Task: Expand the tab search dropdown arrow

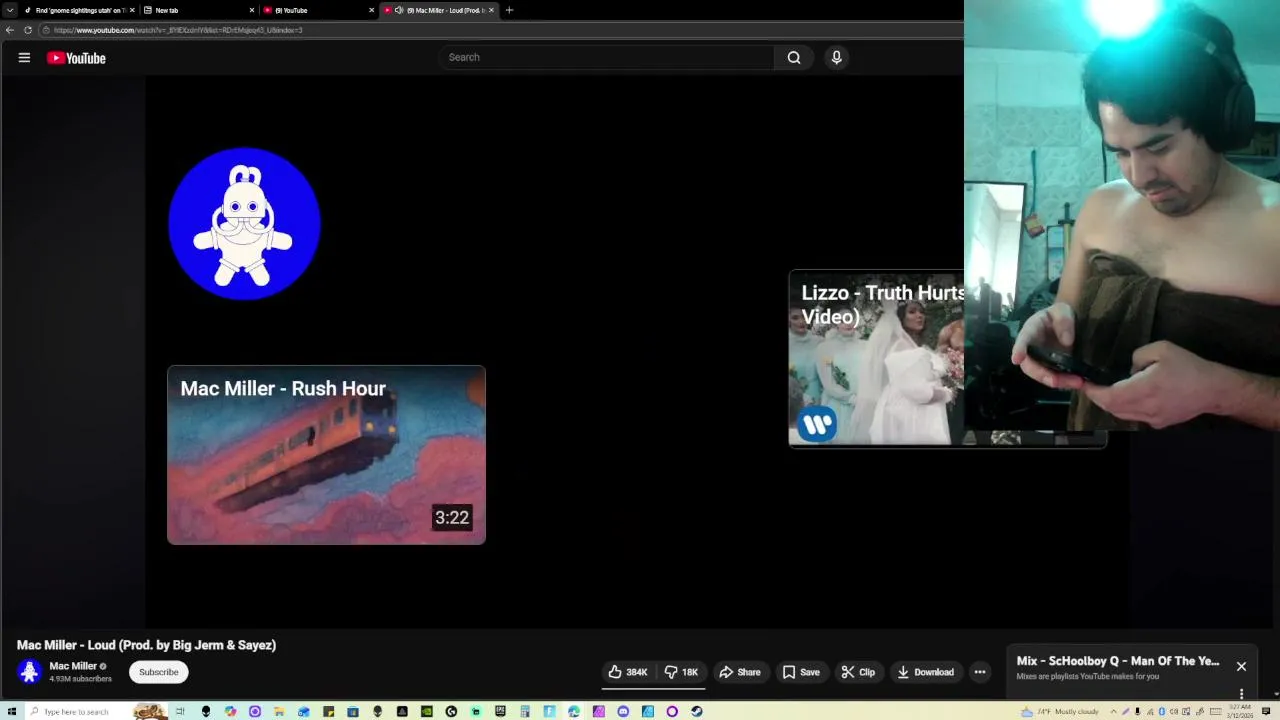Action: point(10,10)
